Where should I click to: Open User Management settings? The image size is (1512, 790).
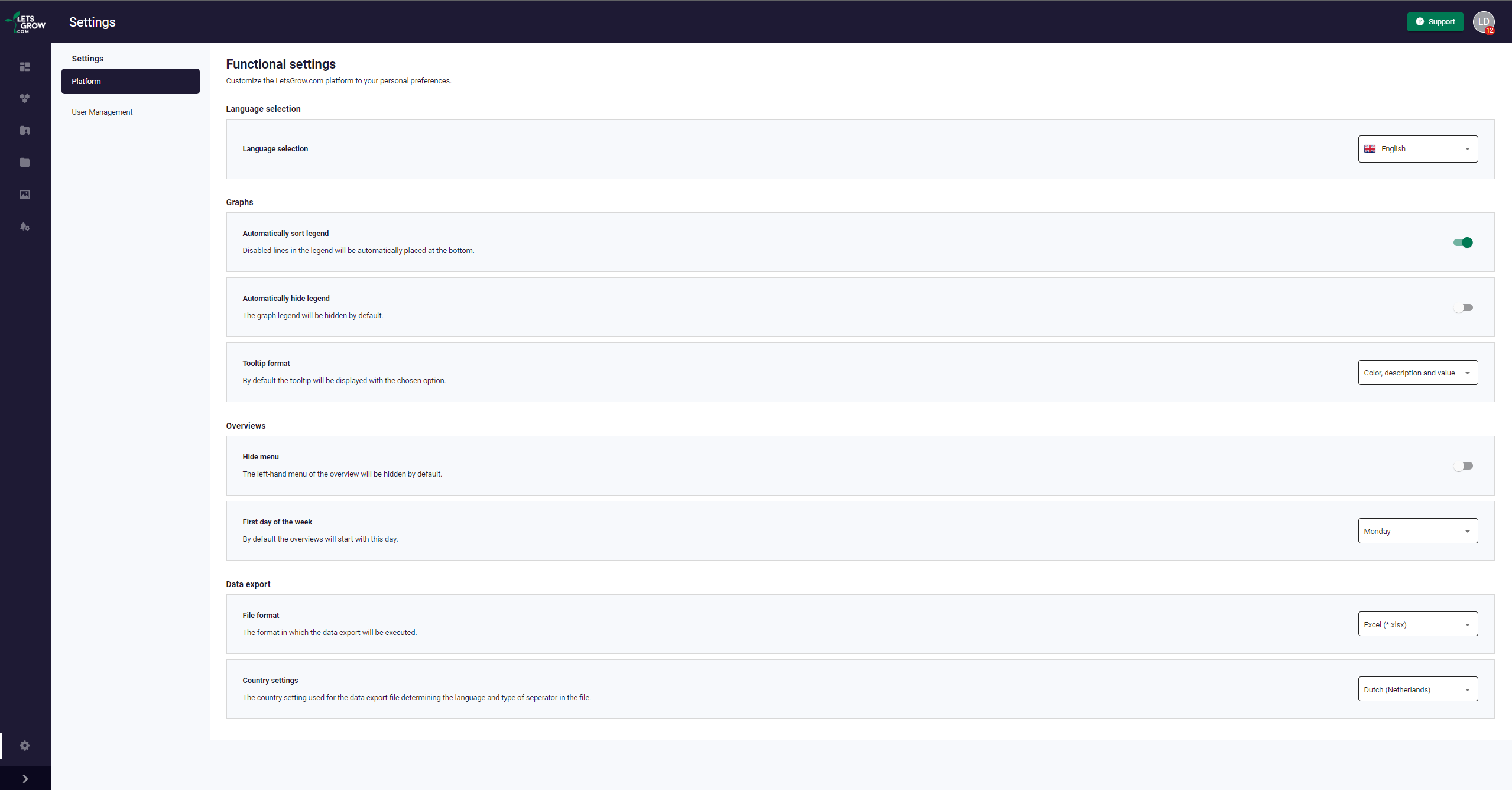pos(102,112)
